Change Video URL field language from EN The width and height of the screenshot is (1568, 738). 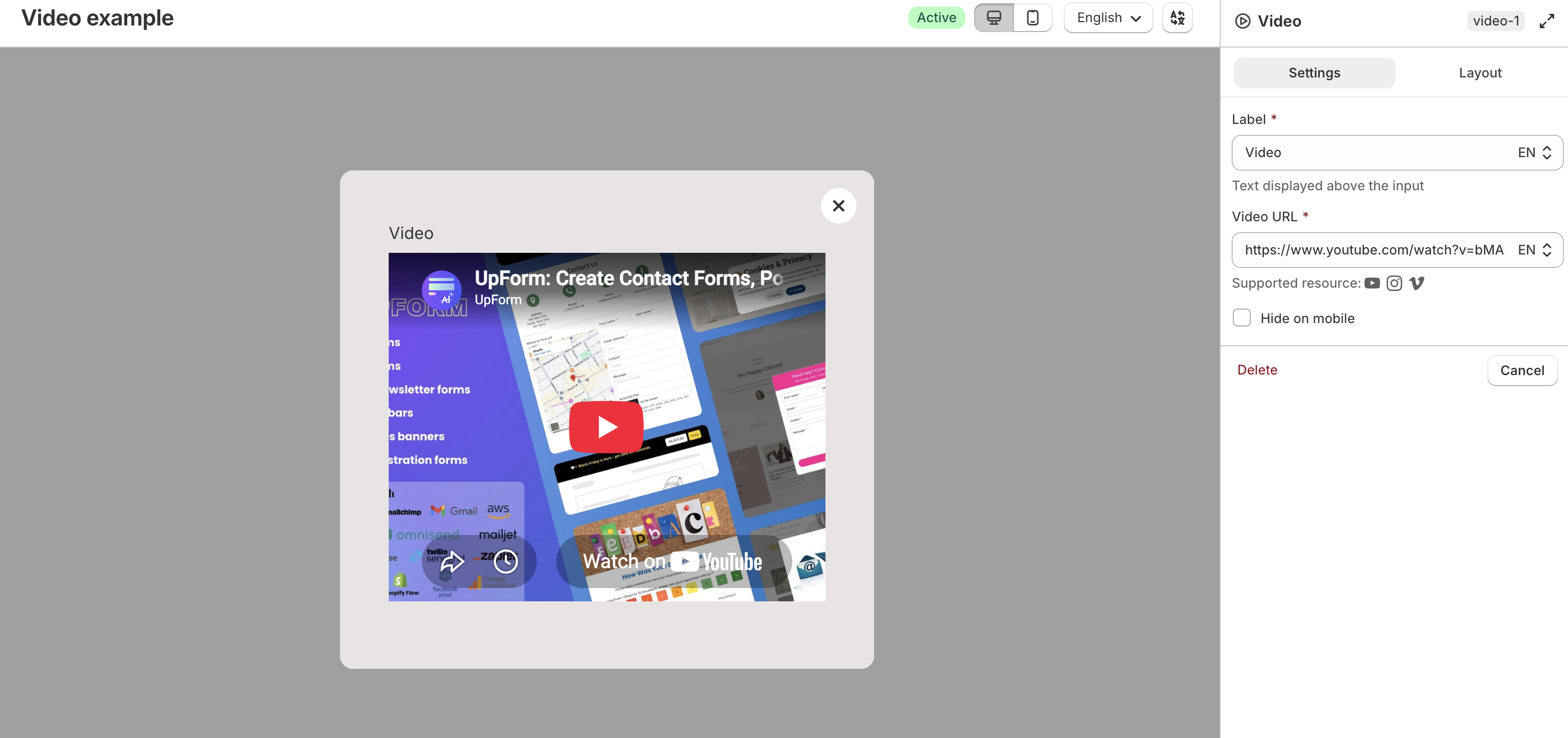coord(1534,250)
